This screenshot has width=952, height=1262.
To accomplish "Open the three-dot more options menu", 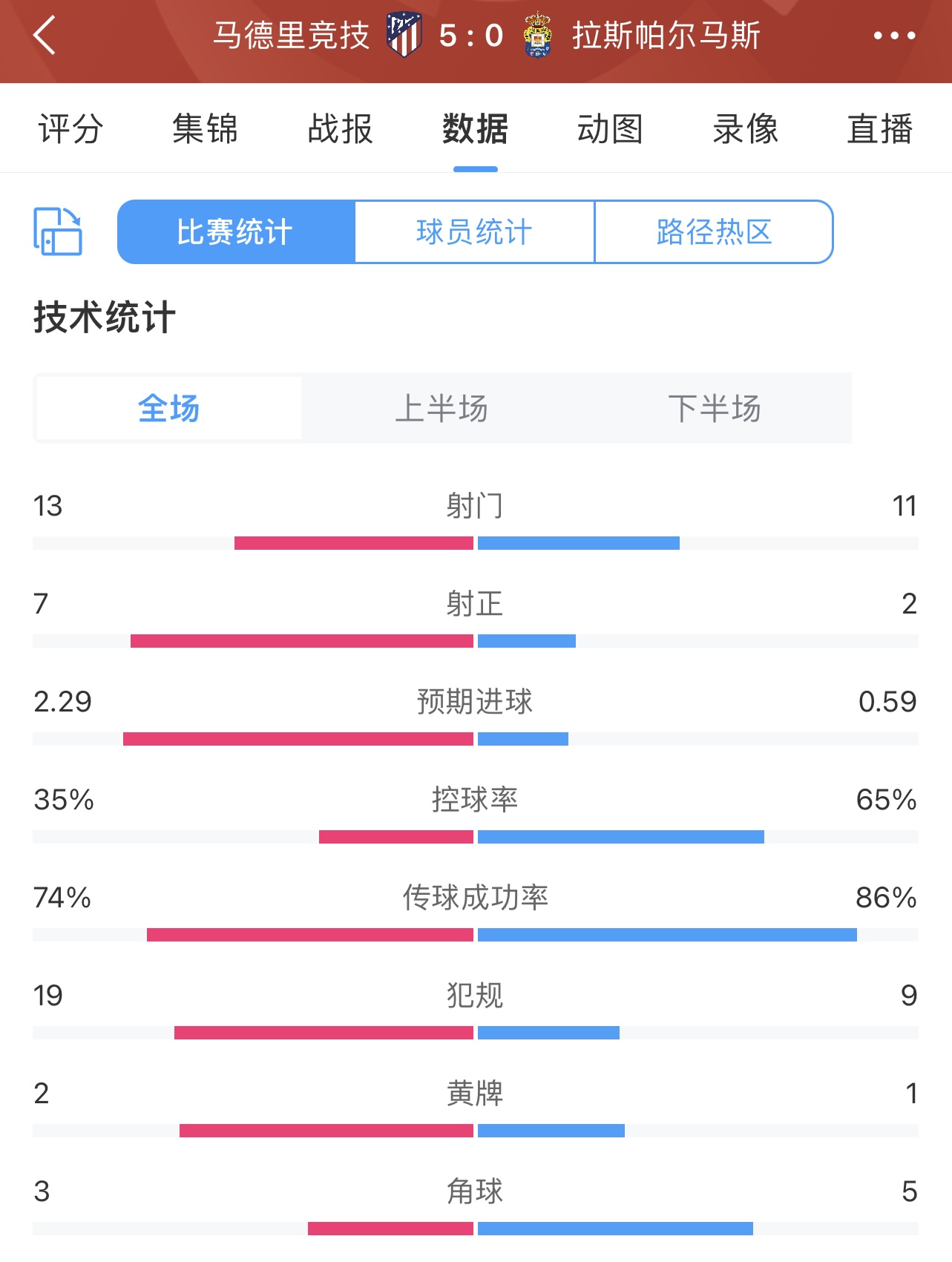I will click(894, 36).
